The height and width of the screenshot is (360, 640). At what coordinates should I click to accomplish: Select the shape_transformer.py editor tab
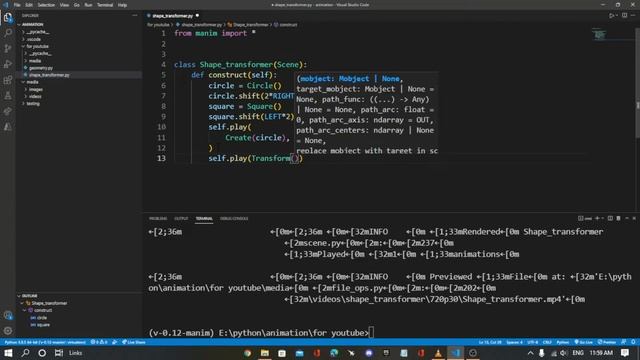click(173, 16)
